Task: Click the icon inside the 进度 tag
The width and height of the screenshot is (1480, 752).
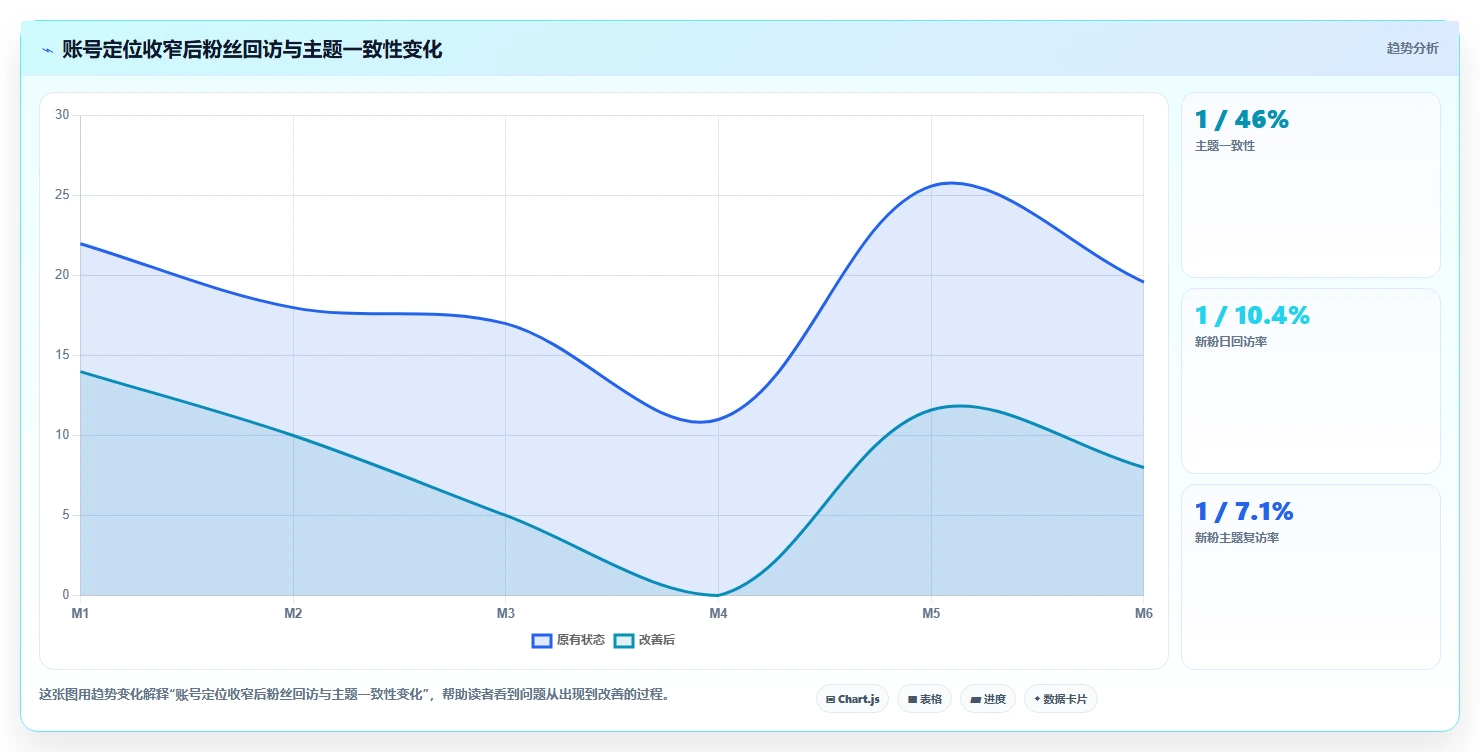Action: point(976,700)
